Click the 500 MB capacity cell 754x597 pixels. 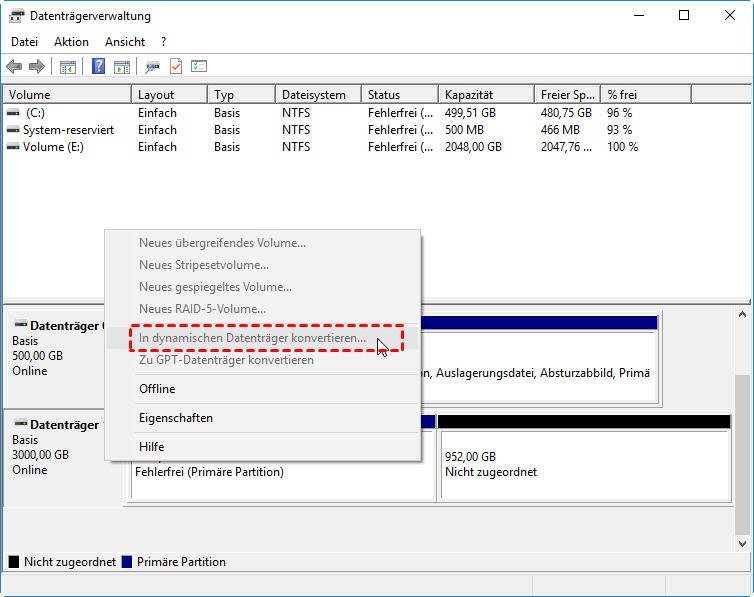click(464, 130)
